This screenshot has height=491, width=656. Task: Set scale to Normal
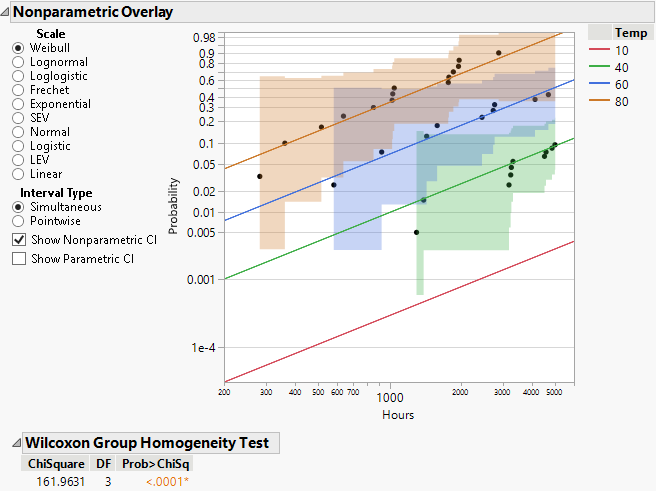click(x=19, y=132)
